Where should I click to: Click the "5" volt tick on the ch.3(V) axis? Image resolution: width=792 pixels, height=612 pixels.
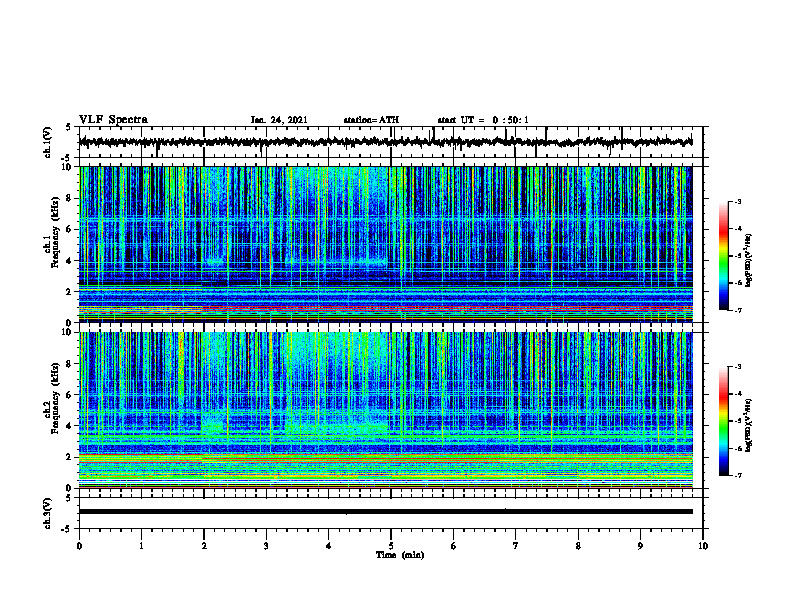click(x=69, y=498)
